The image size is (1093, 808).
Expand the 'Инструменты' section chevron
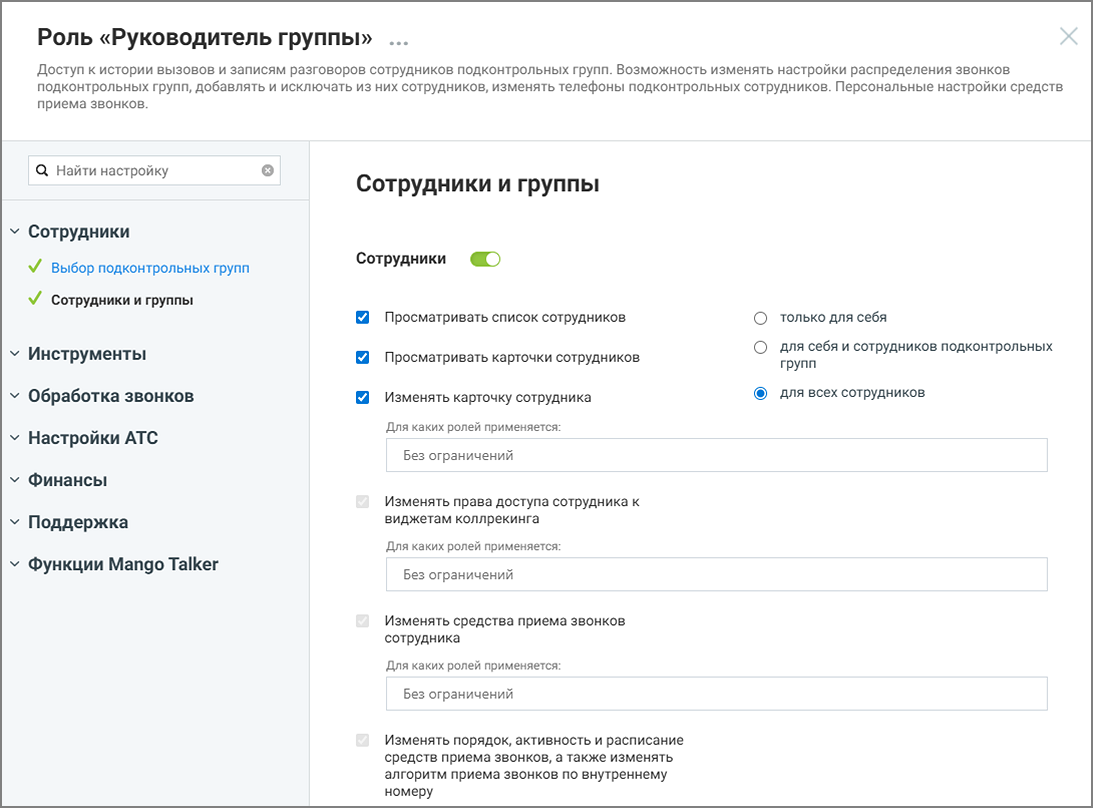coord(15,353)
